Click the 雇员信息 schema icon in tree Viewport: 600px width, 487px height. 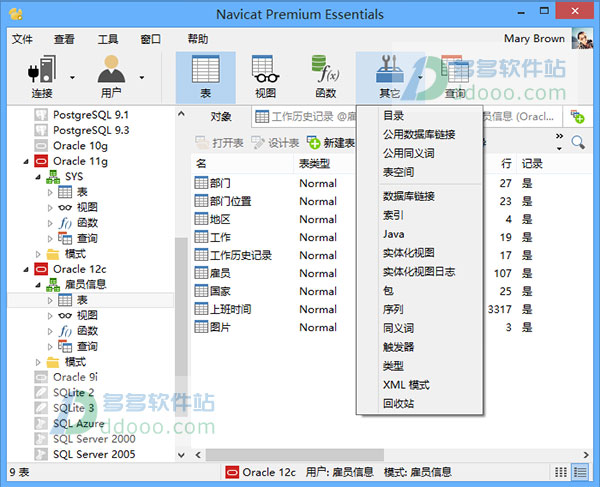point(53,285)
